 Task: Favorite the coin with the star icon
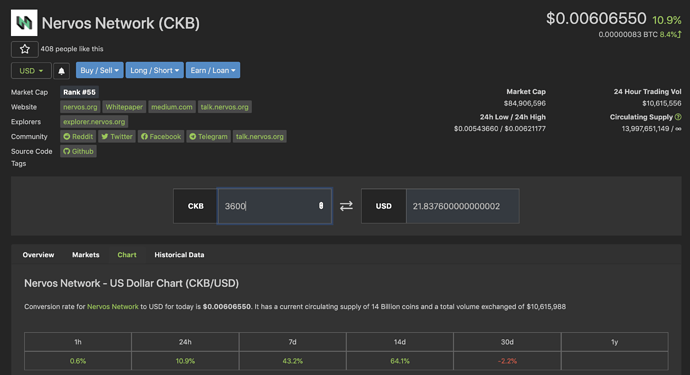[x=25, y=49]
